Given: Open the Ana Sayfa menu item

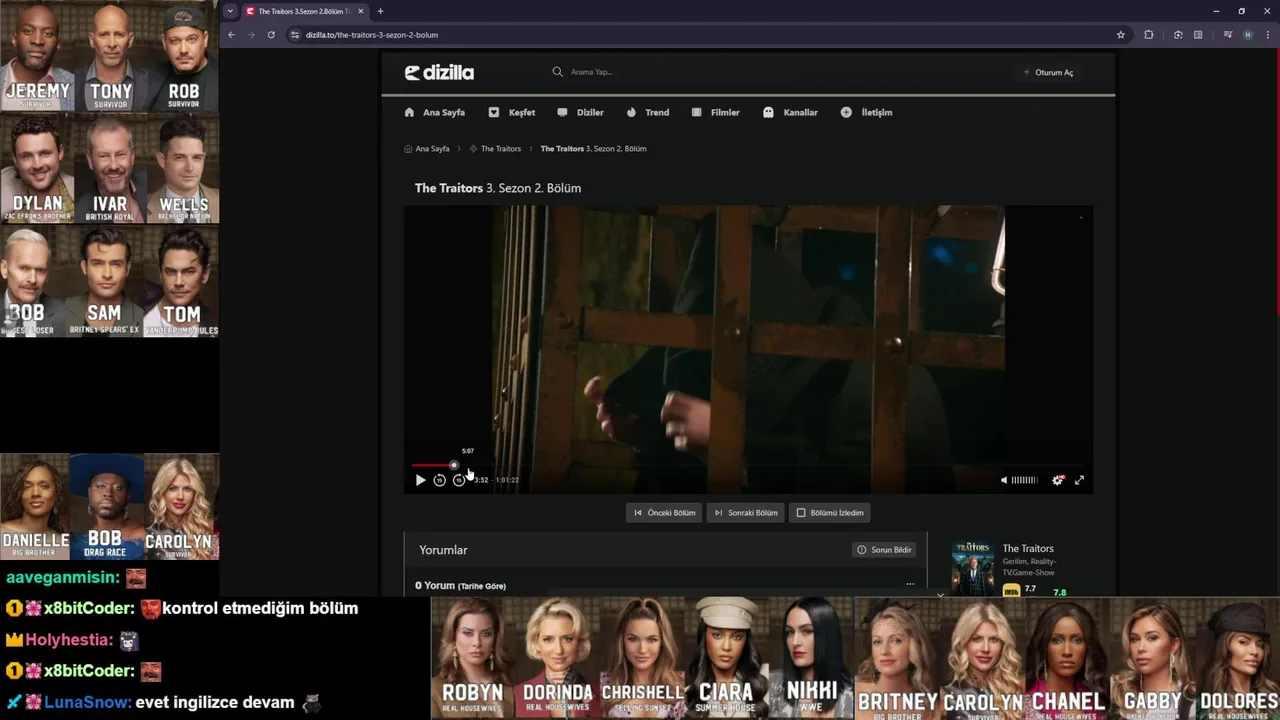Looking at the screenshot, I should click(x=435, y=113).
